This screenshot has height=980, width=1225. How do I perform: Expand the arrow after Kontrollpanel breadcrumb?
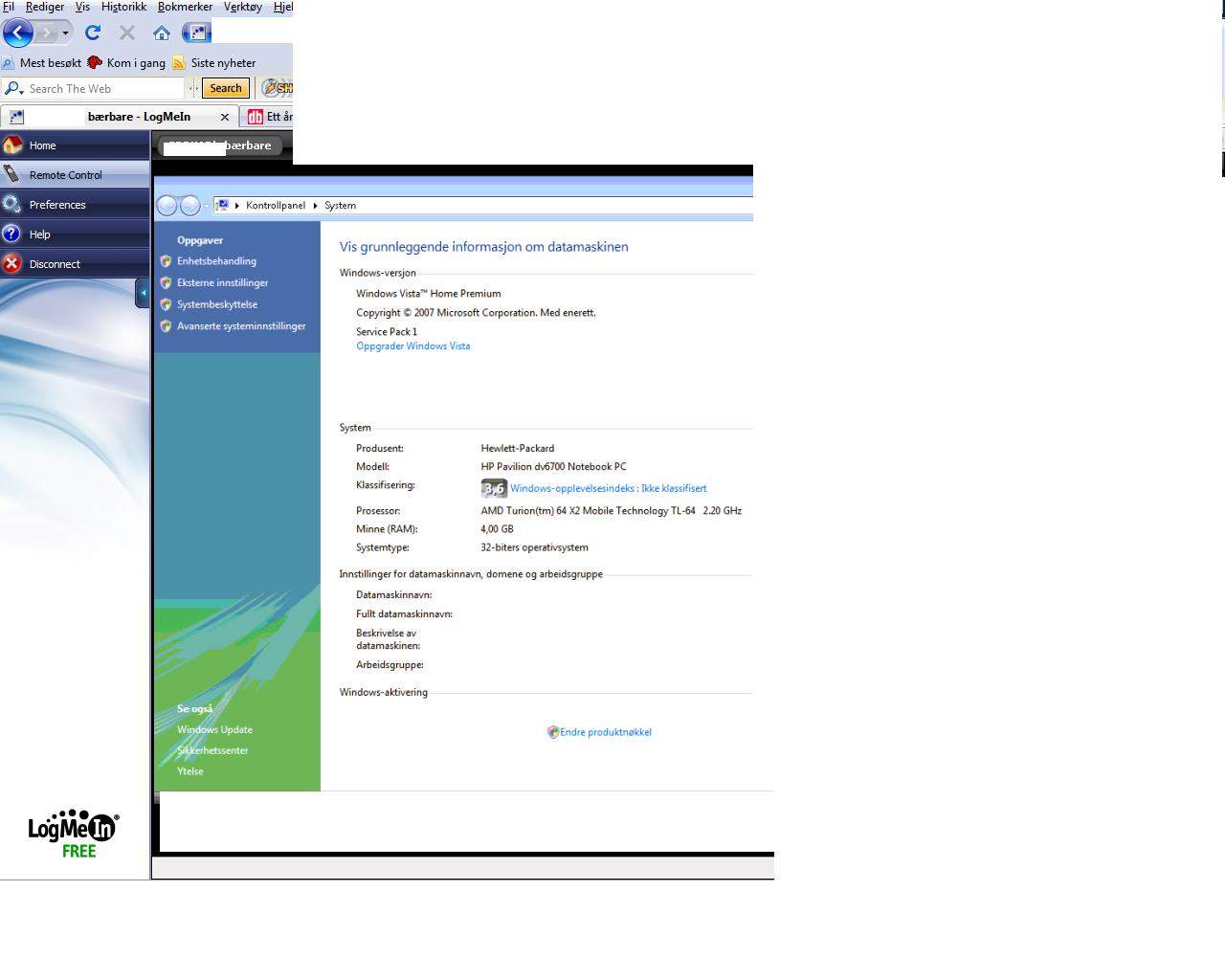(x=315, y=206)
